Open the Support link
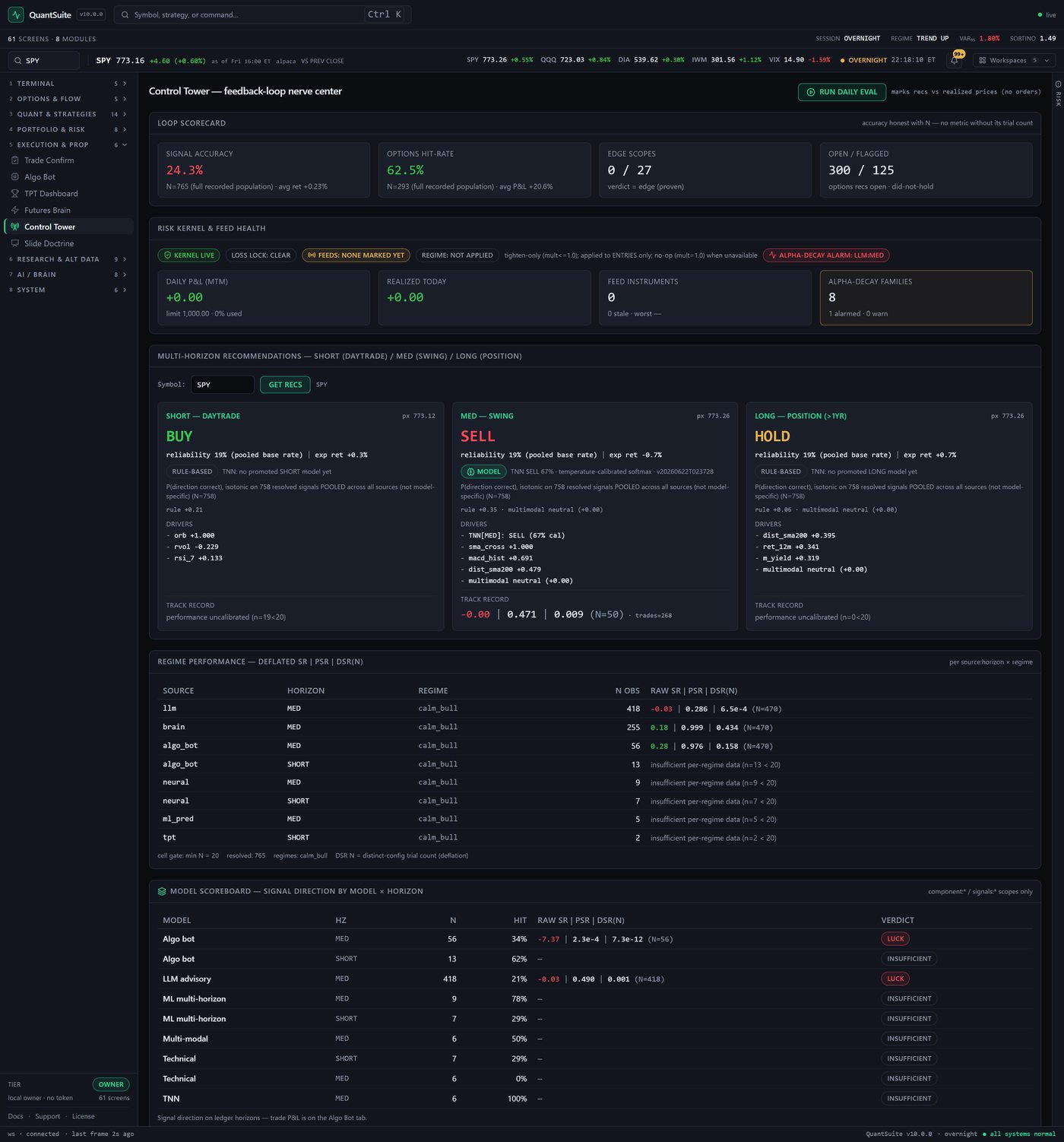The width and height of the screenshot is (1064, 1142). (47, 1116)
